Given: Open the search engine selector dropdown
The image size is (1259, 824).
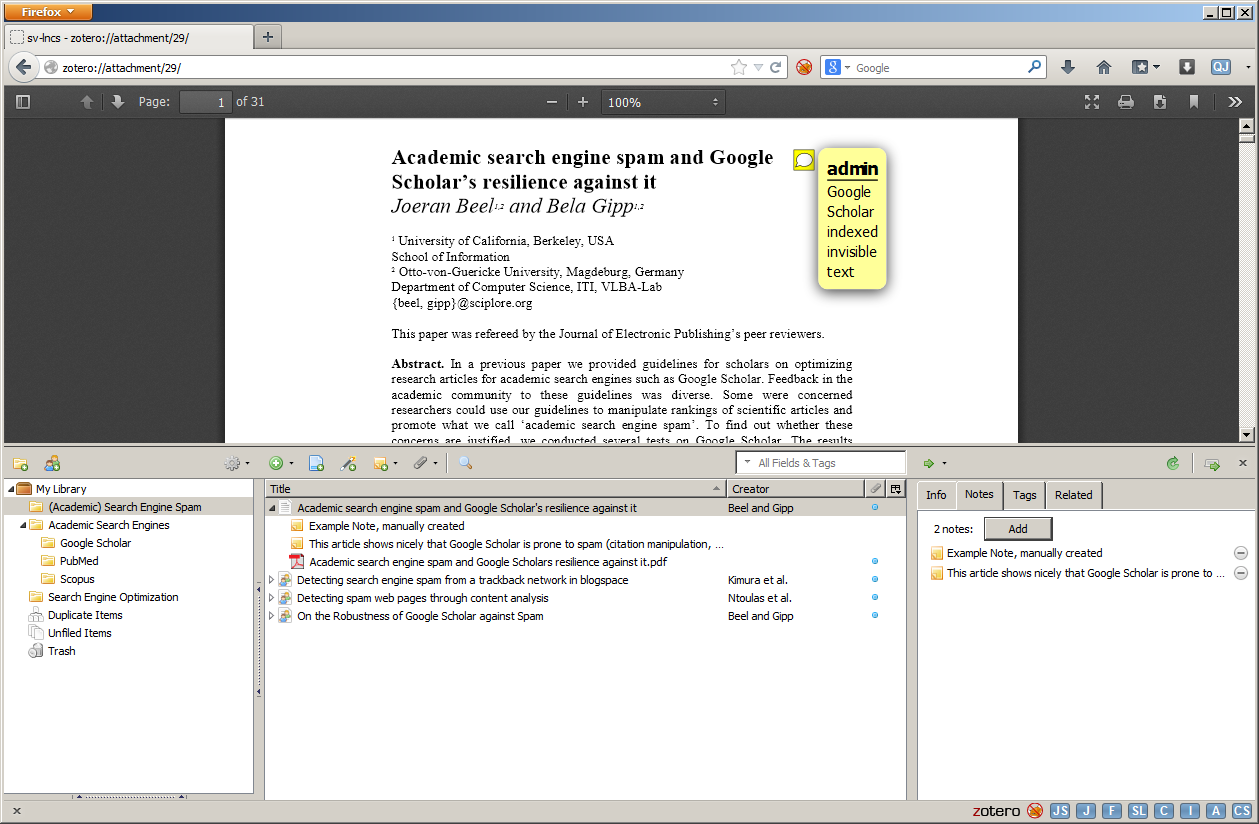Looking at the screenshot, I should coord(838,67).
